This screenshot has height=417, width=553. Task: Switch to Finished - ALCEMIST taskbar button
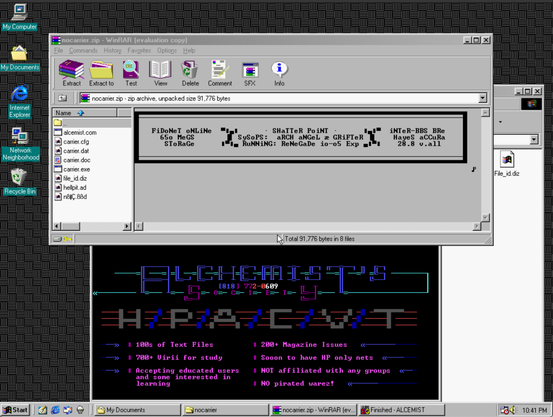pos(402,410)
